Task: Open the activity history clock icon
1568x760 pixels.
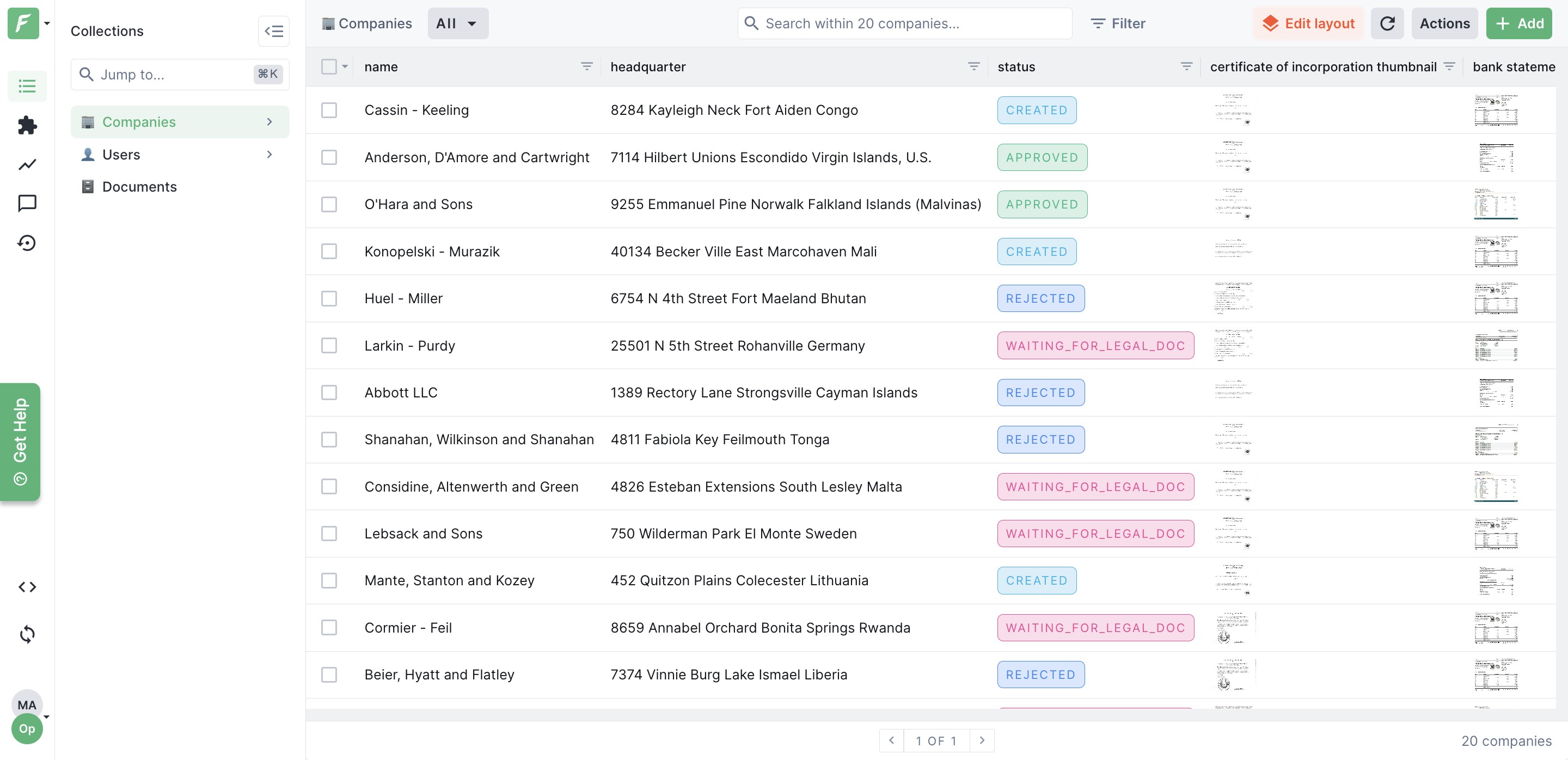Action: [27, 243]
